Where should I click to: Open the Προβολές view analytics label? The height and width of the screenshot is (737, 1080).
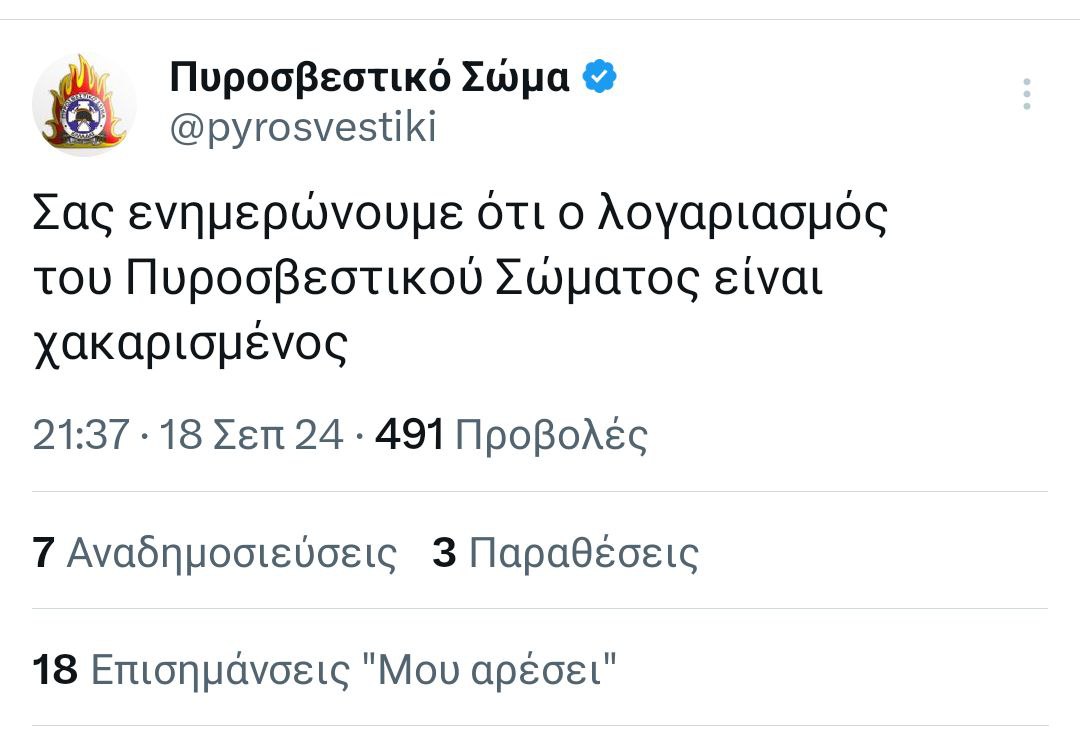(551, 435)
